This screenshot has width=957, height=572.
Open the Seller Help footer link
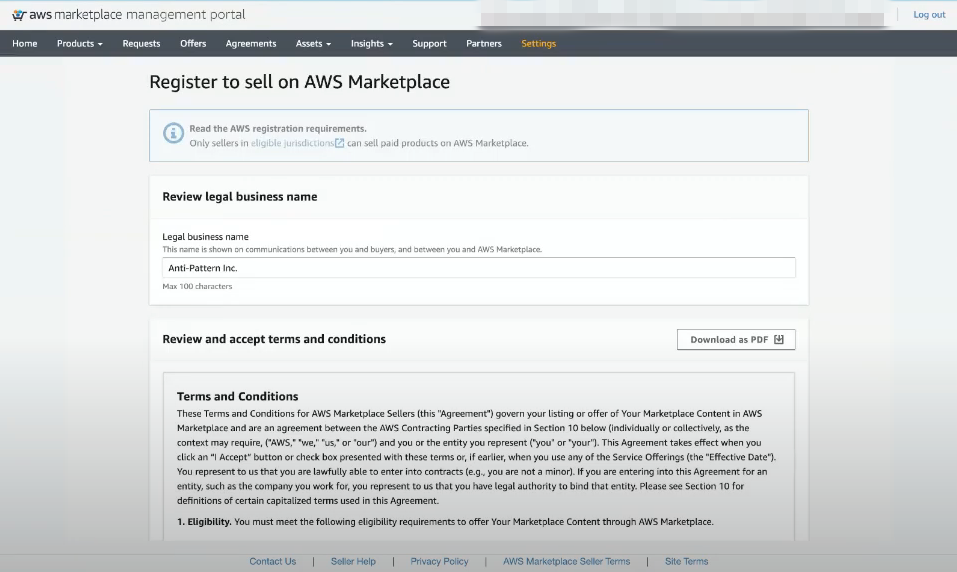coord(353,561)
